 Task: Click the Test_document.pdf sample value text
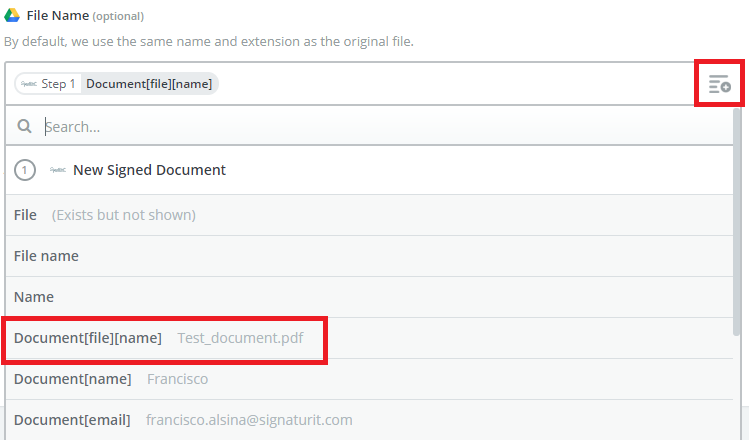[x=240, y=338]
